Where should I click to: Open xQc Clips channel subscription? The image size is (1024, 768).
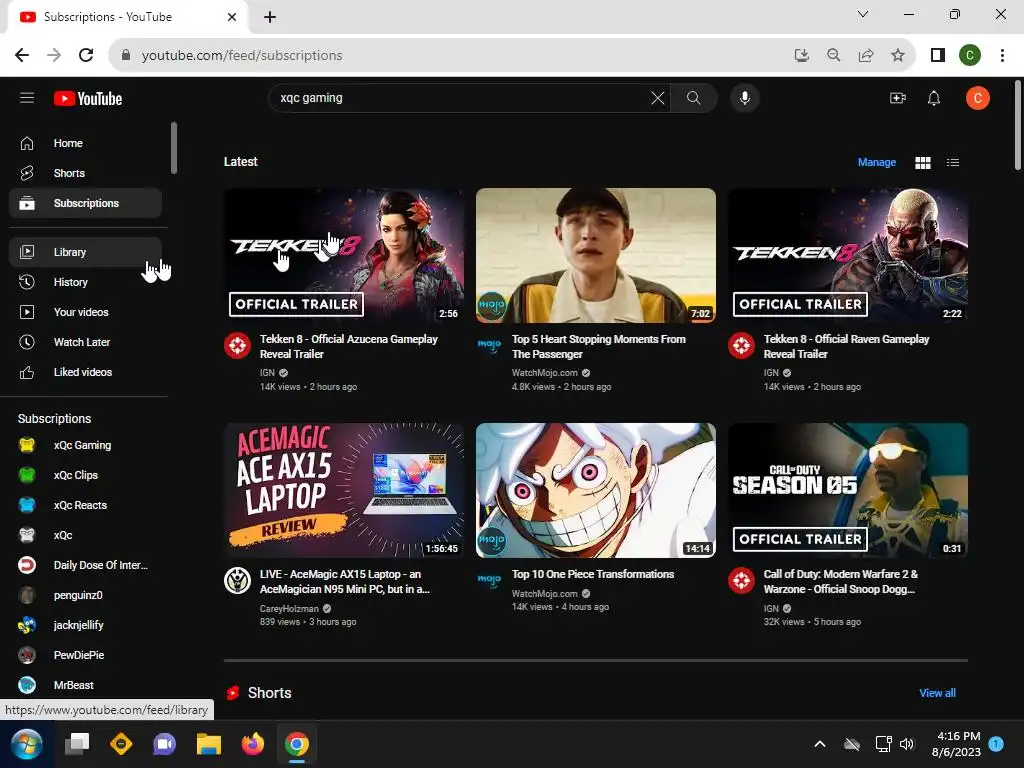(x=86, y=475)
